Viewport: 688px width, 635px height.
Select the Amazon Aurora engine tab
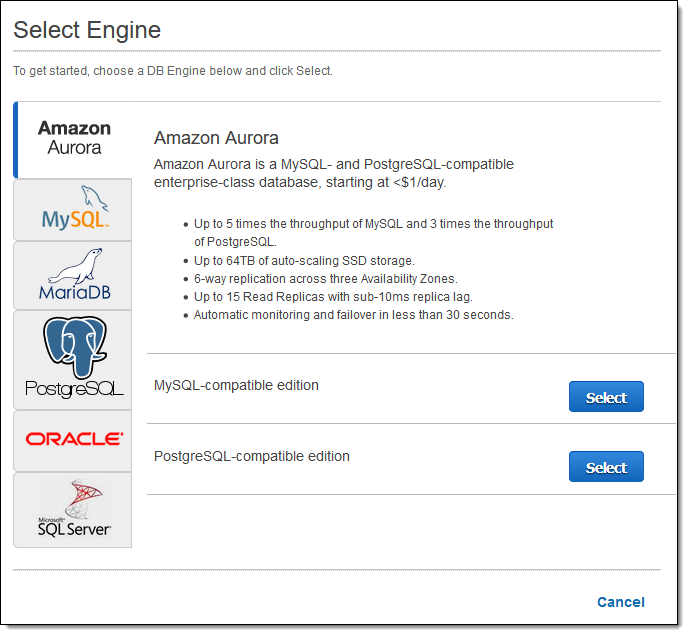(74, 138)
